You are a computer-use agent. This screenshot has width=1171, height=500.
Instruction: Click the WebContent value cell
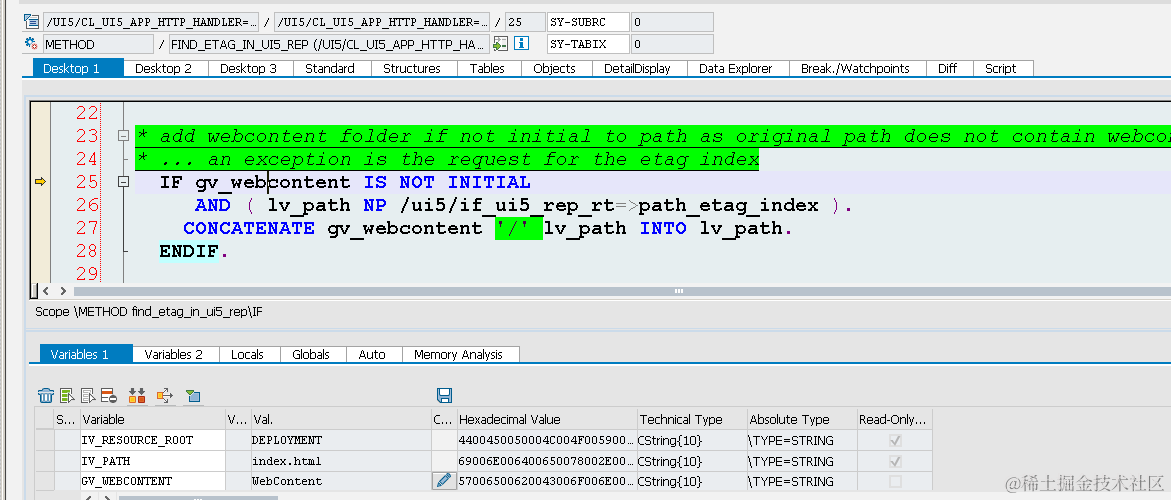[340, 481]
